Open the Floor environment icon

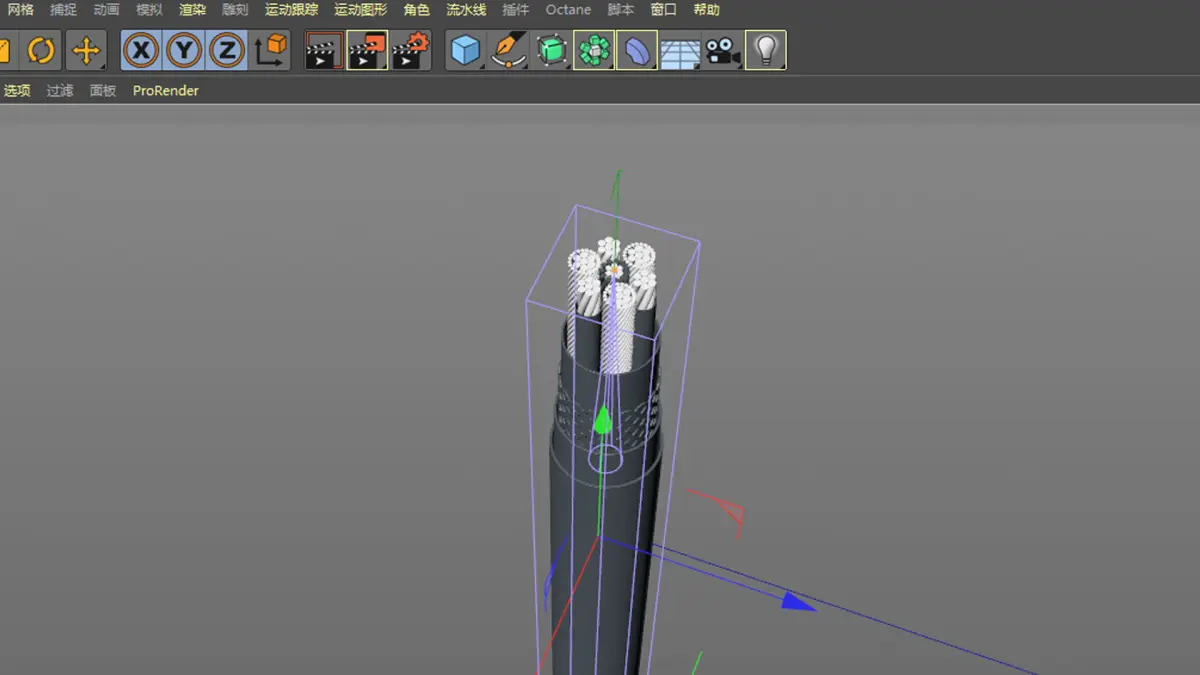(x=680, y=50)
